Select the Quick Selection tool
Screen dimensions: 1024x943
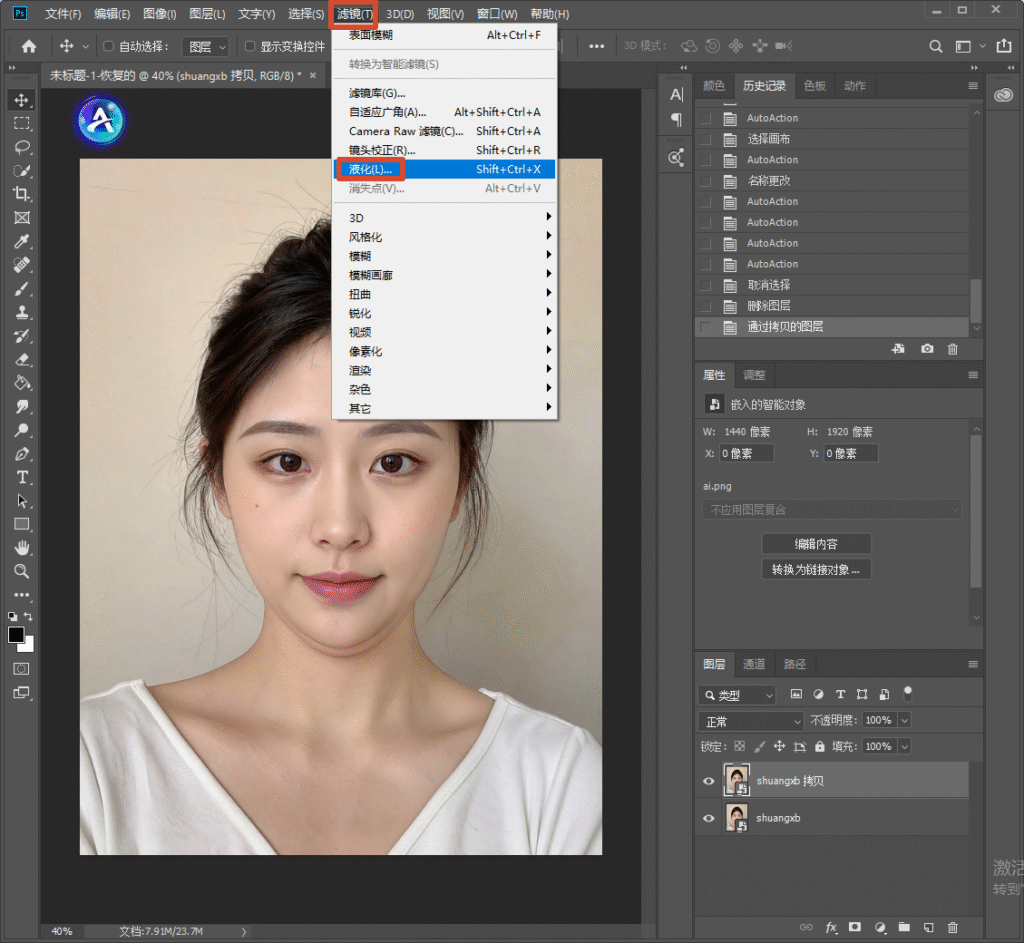click(22, 170)
